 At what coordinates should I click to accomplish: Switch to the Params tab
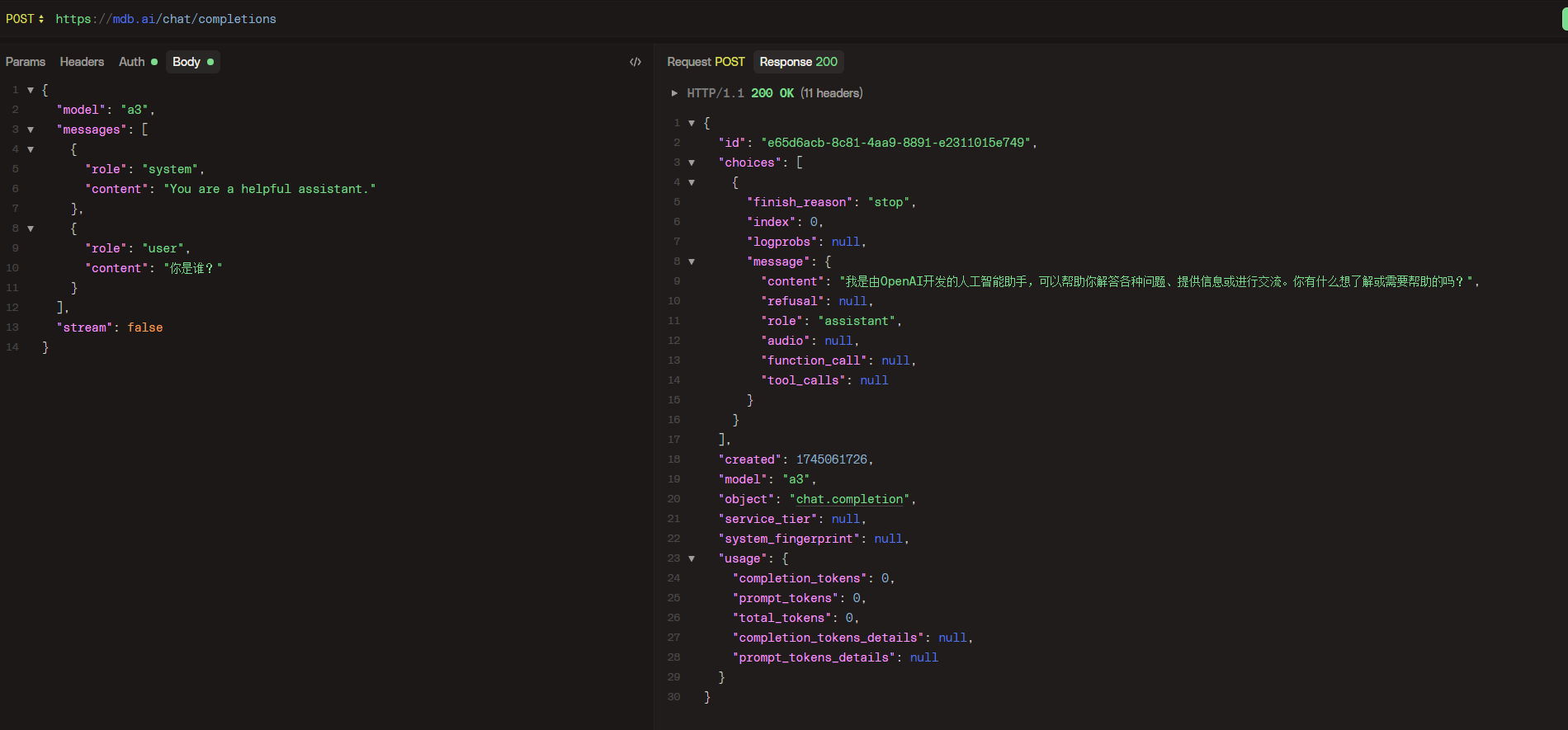coord(26,62)
